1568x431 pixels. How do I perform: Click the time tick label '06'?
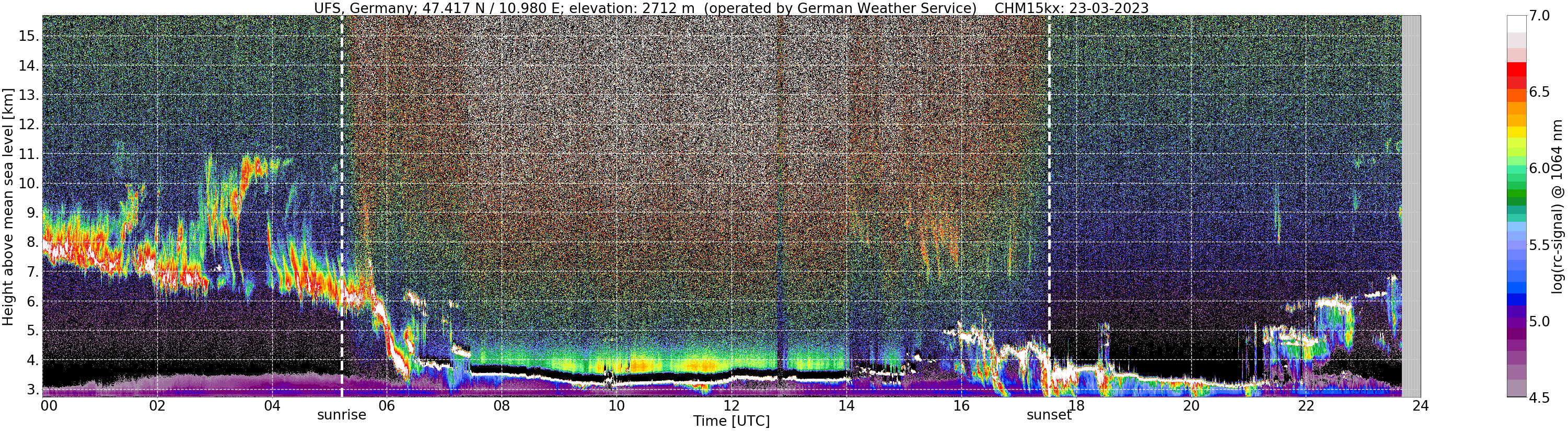click(387, 406)
